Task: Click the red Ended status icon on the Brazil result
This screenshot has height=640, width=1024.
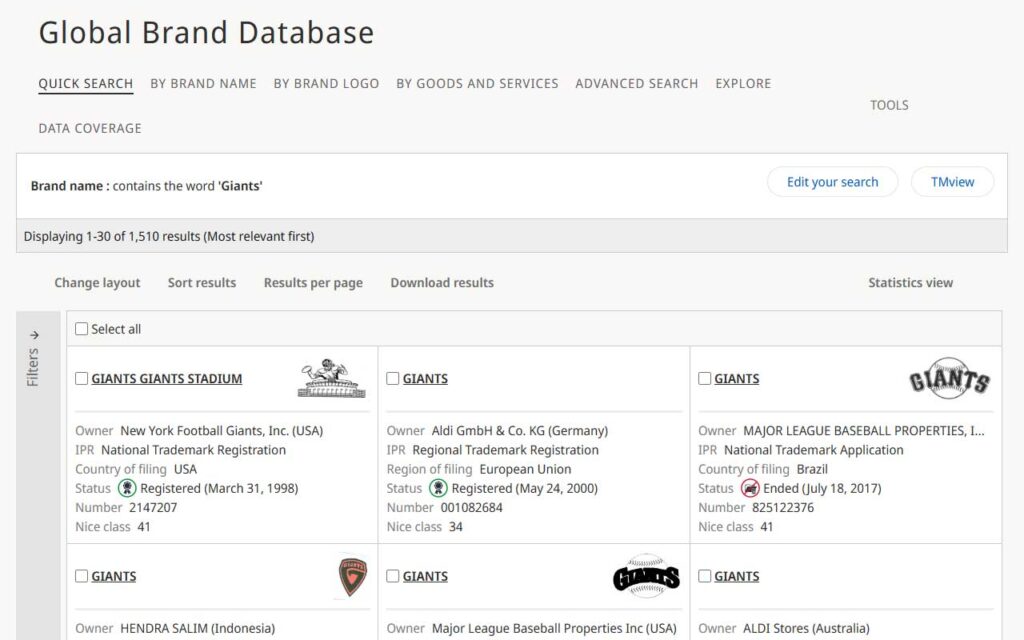Action: [749, 488]
